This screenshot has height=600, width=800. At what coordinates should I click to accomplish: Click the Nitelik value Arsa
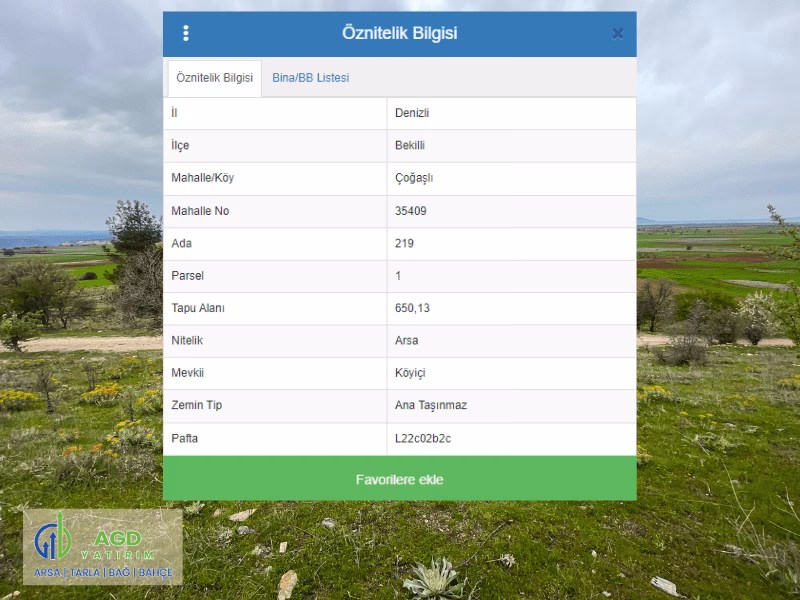(x=407, y=340)
